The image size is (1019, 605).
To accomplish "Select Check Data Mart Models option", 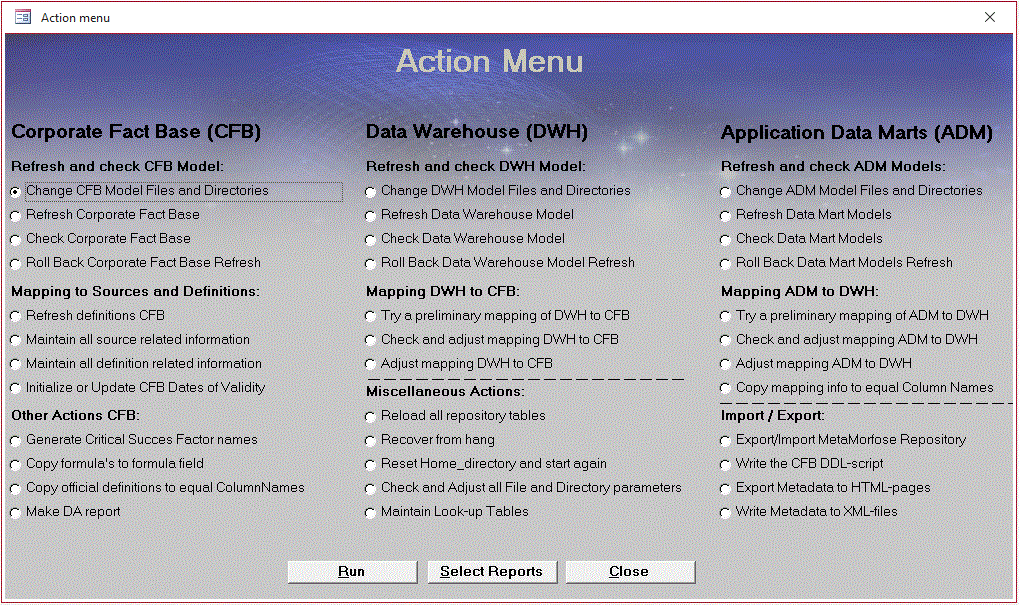I will click(726, 239).
